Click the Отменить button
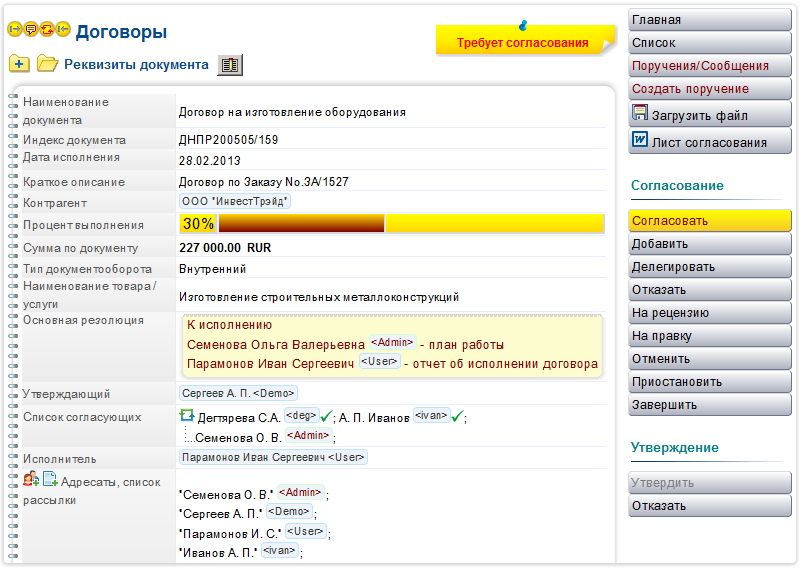800x570 pixels. pos(710,359)
